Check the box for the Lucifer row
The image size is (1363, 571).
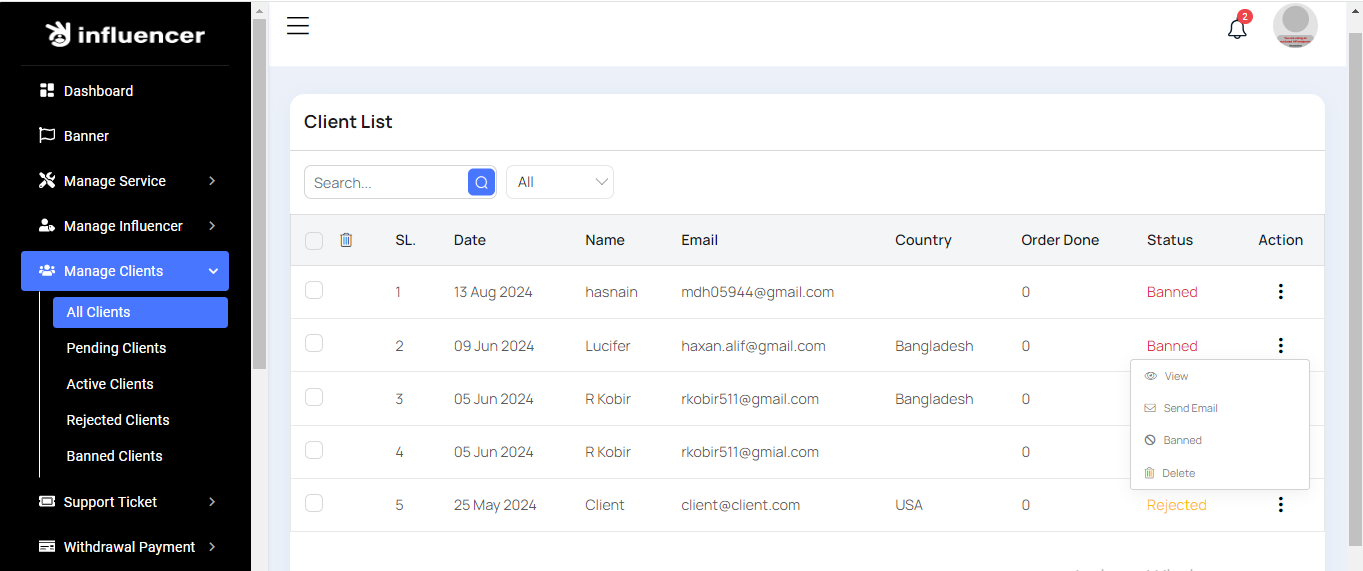[314, 343]
